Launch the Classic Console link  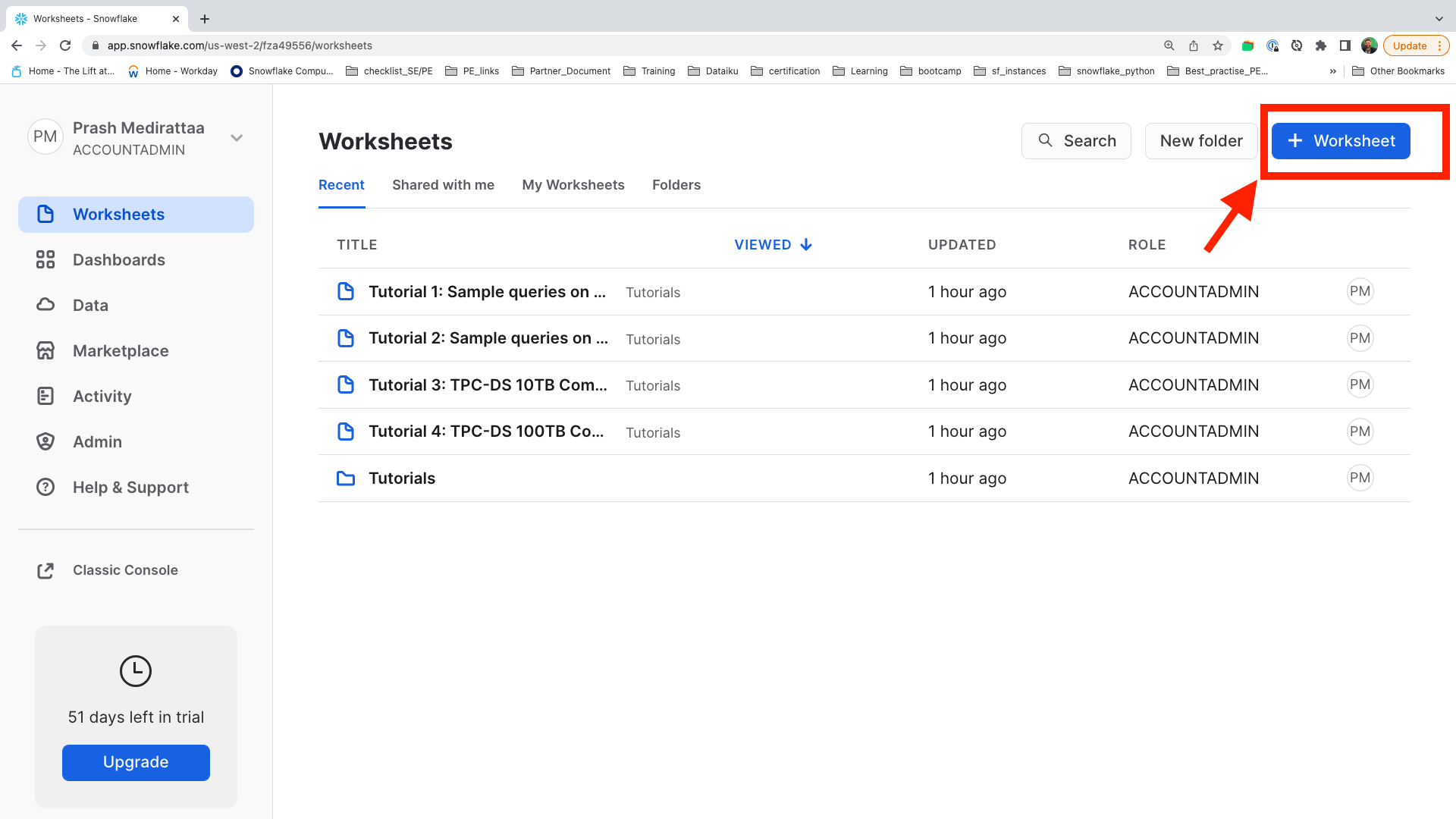tap(124, 570)
